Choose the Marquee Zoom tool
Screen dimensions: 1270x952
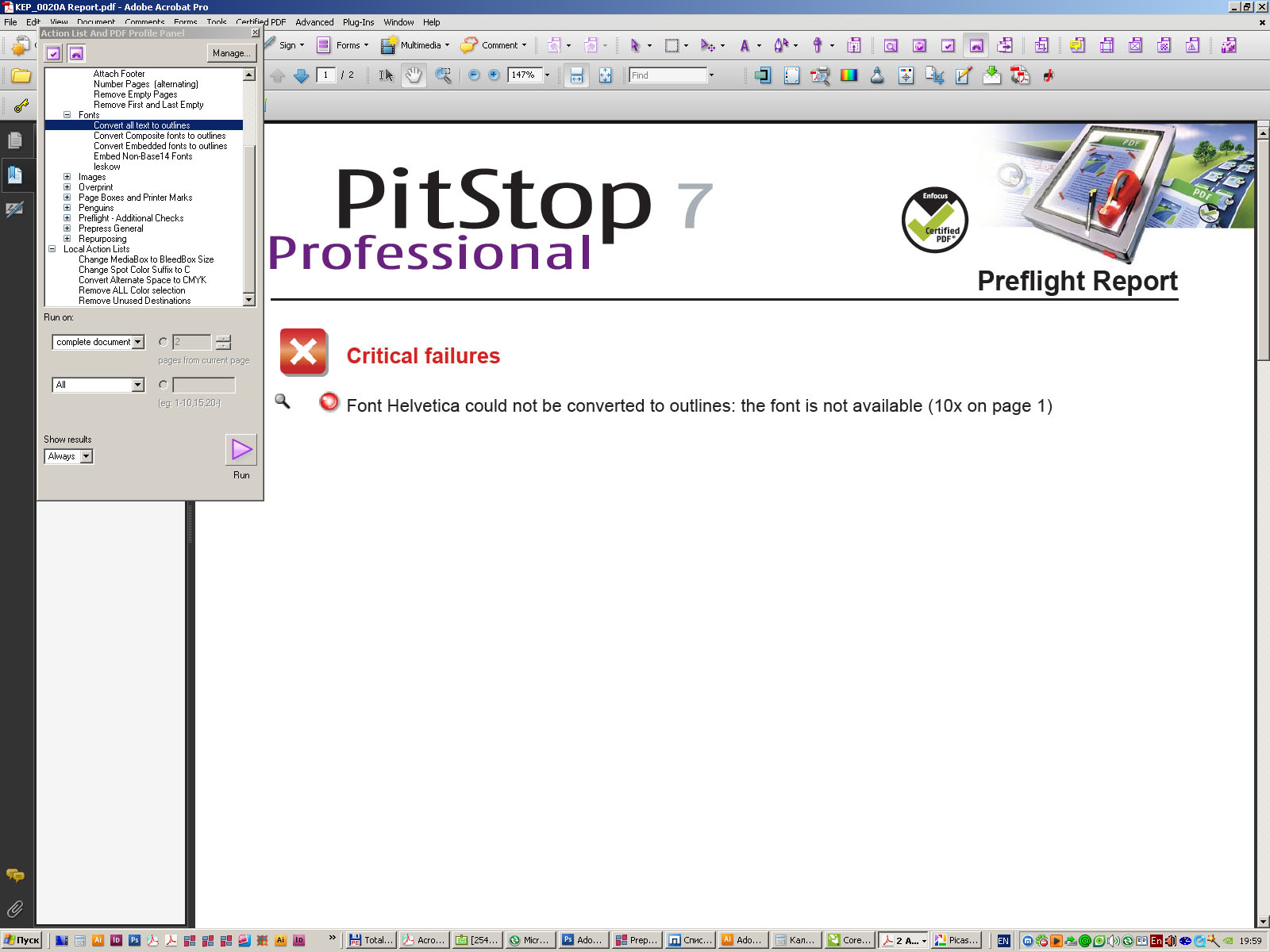point(443,75)
